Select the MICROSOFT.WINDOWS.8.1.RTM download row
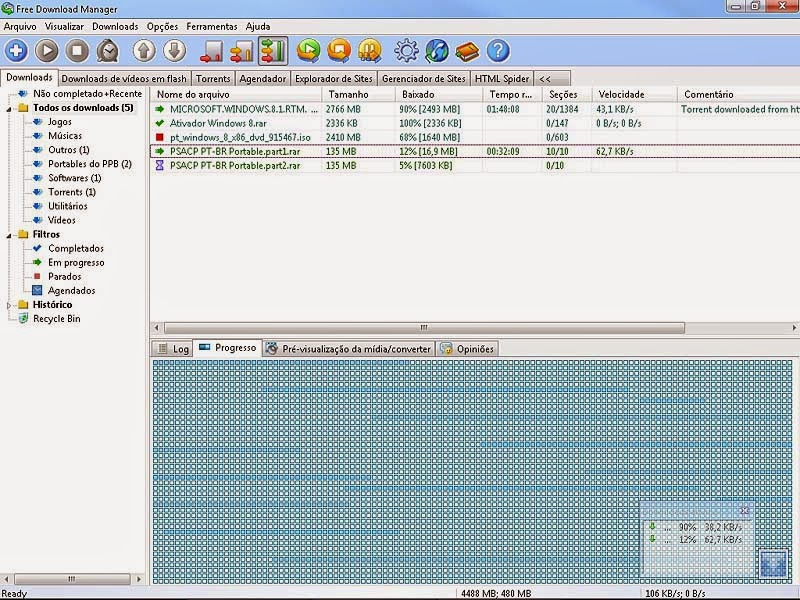Viewport: 800px width, 600px height. 475,109
